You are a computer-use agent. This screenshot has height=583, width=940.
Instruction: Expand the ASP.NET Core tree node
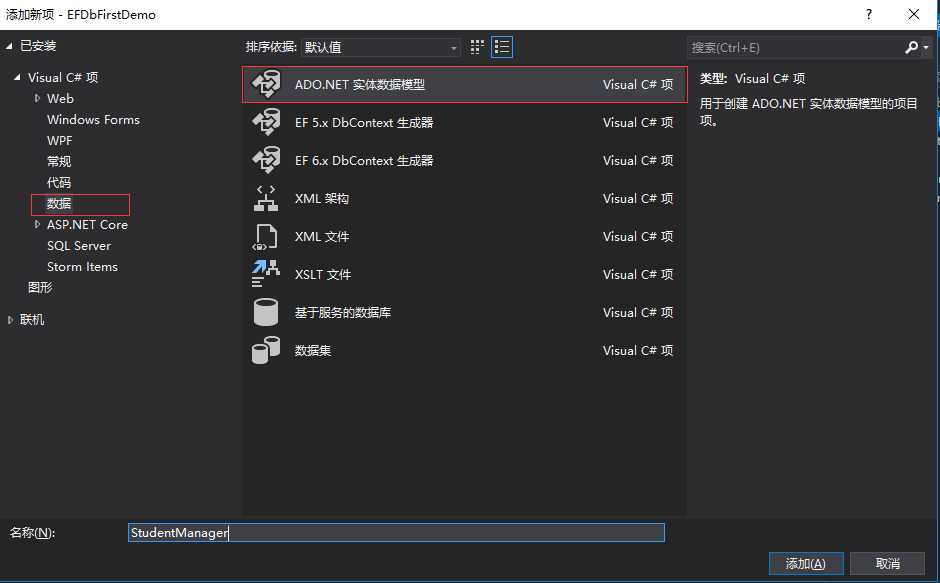tap(37, 224)
